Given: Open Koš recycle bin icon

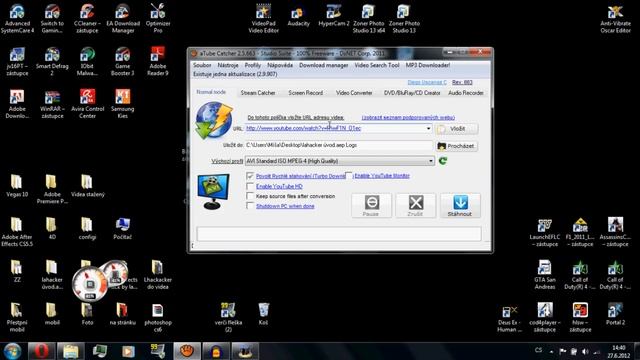Looking at the screenshot, I should [263, 313].
